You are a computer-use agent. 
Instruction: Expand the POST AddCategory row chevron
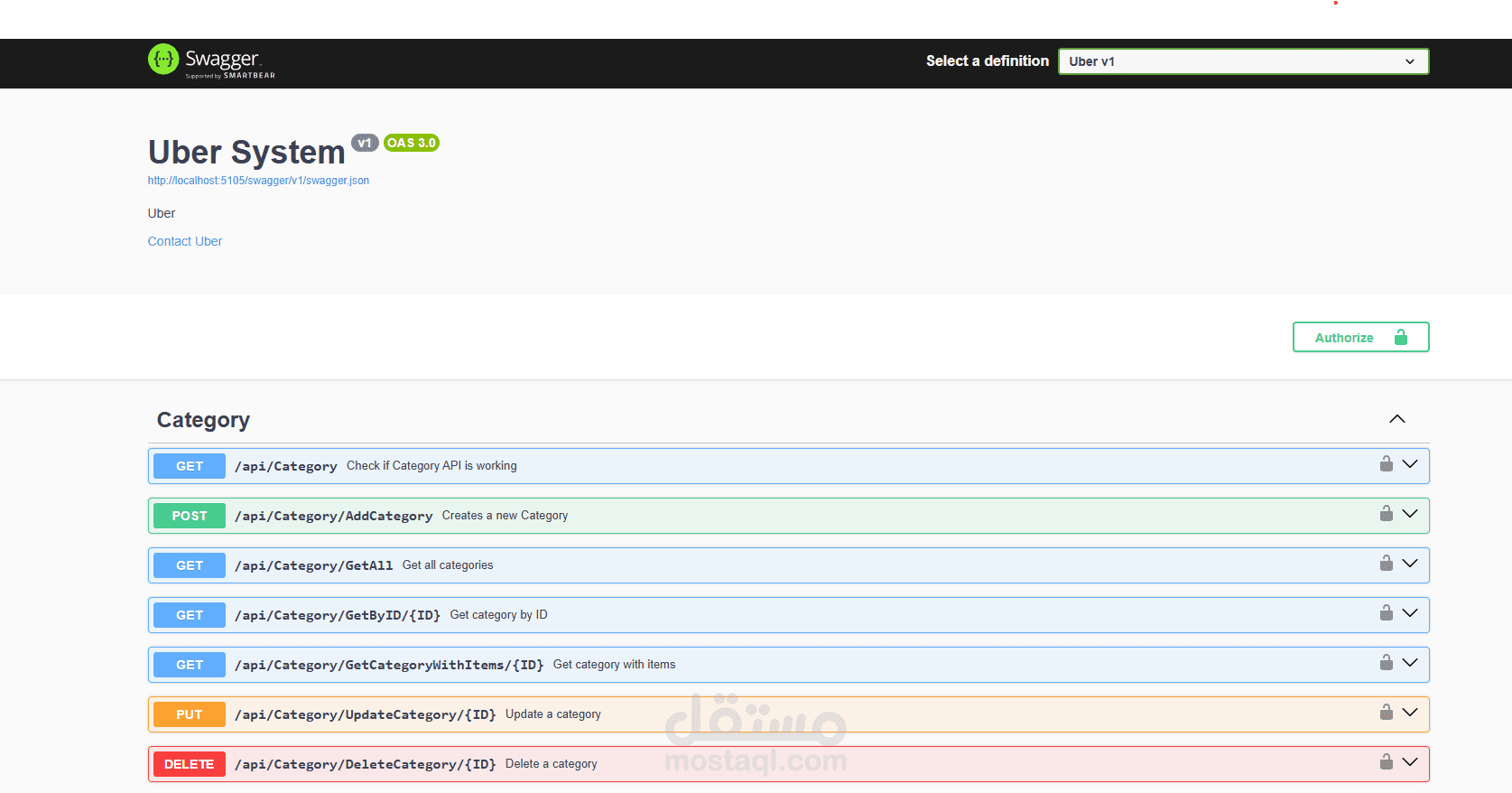pos(1410,514)
